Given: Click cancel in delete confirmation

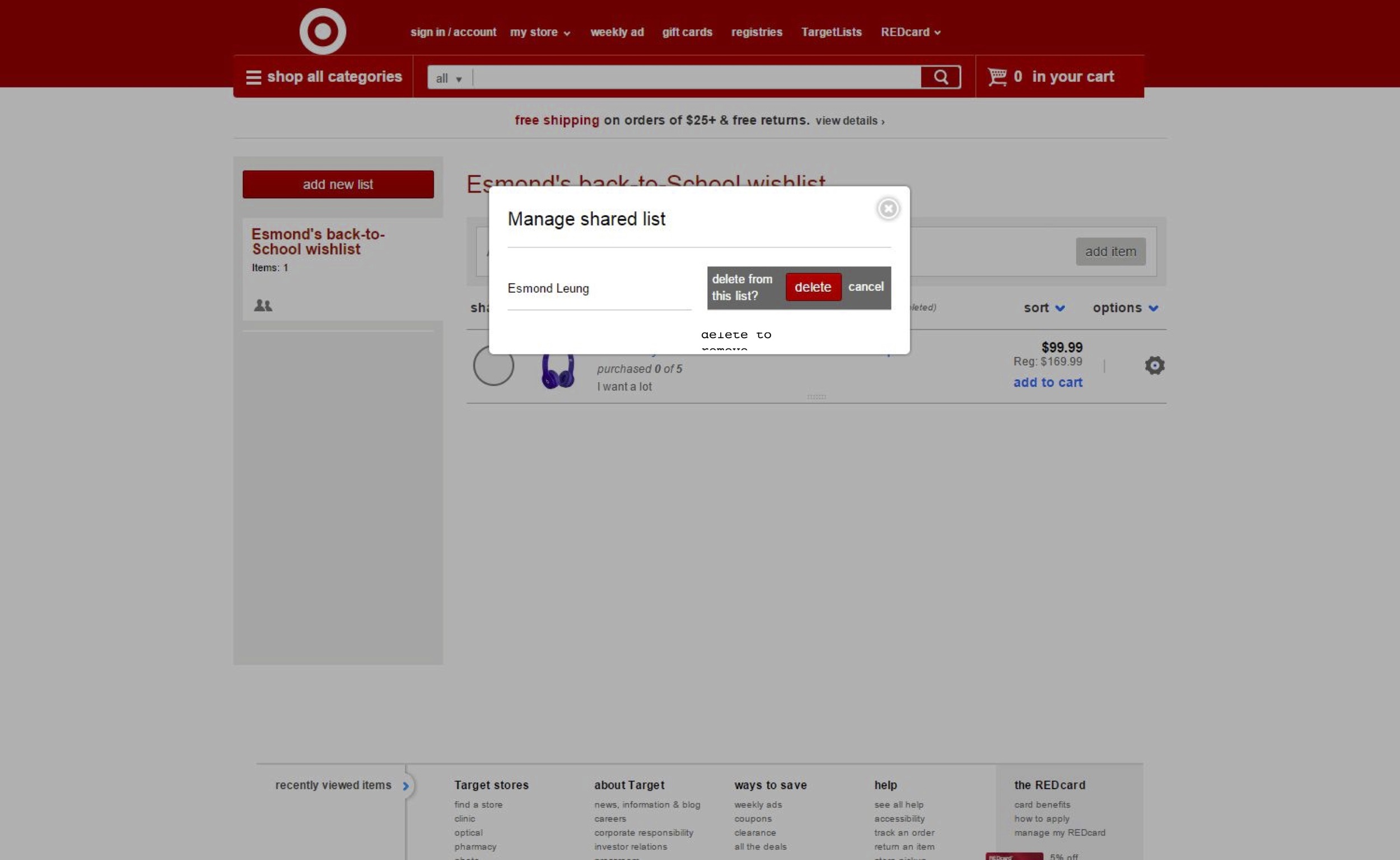Looking at the screenshot, I should click(x=865, y=287).
